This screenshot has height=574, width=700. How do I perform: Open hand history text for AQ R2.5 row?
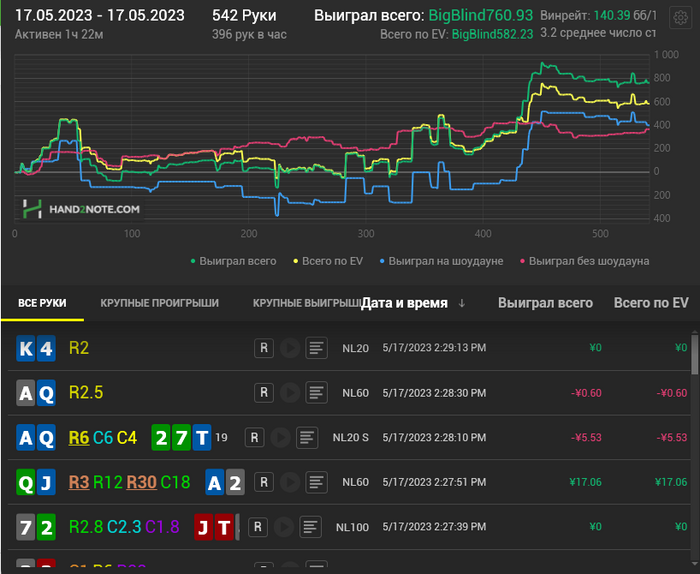[316, 393]
